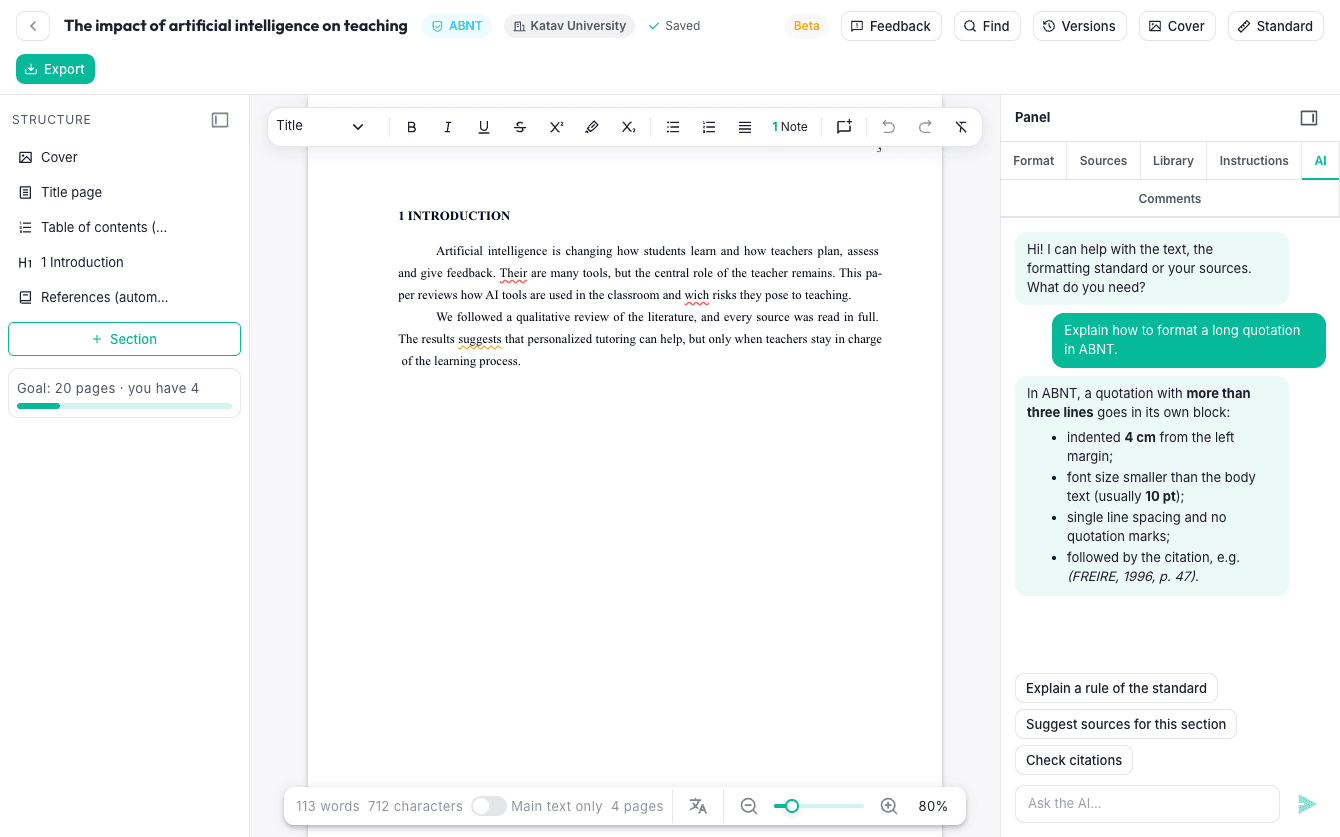
Task: Insert a bulleted list
Action: click(x=673, y=127)
